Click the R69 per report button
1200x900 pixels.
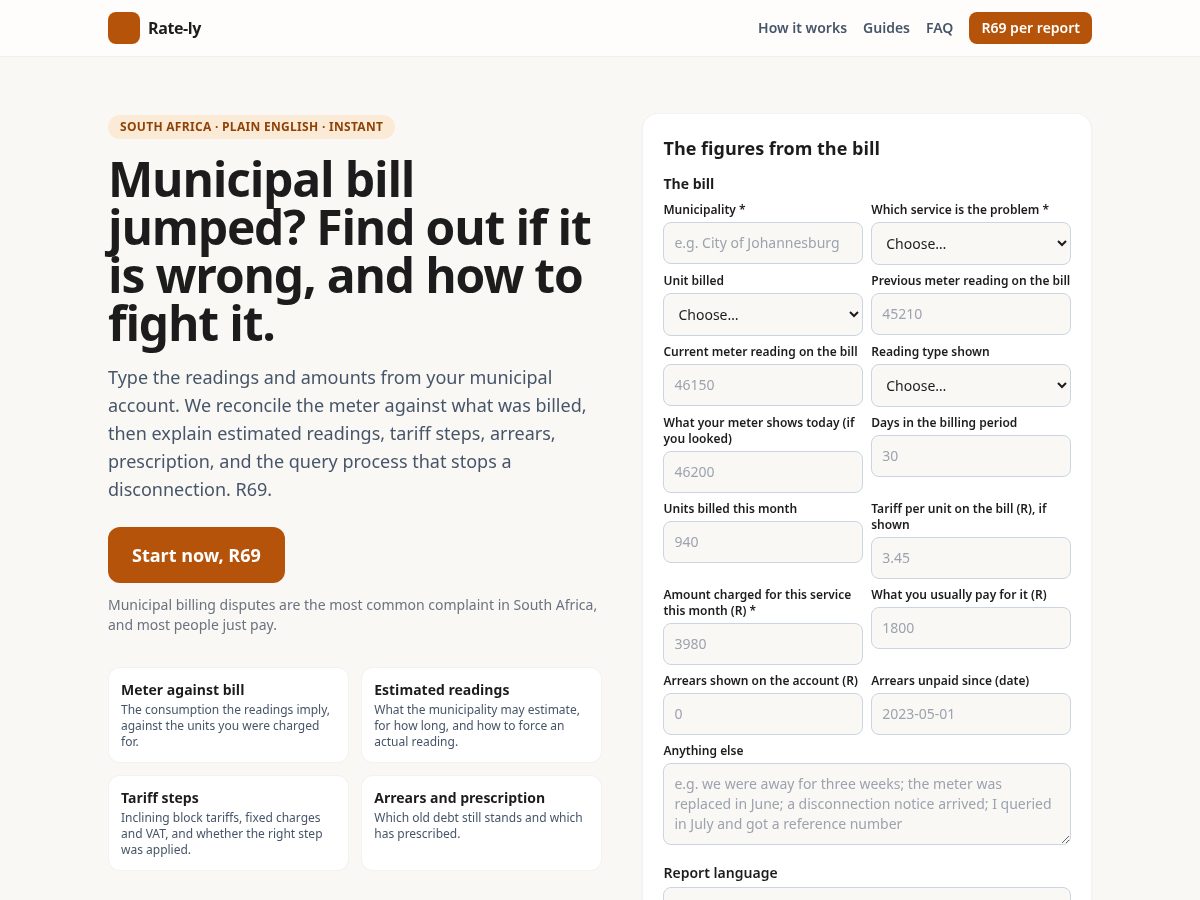1030,28
